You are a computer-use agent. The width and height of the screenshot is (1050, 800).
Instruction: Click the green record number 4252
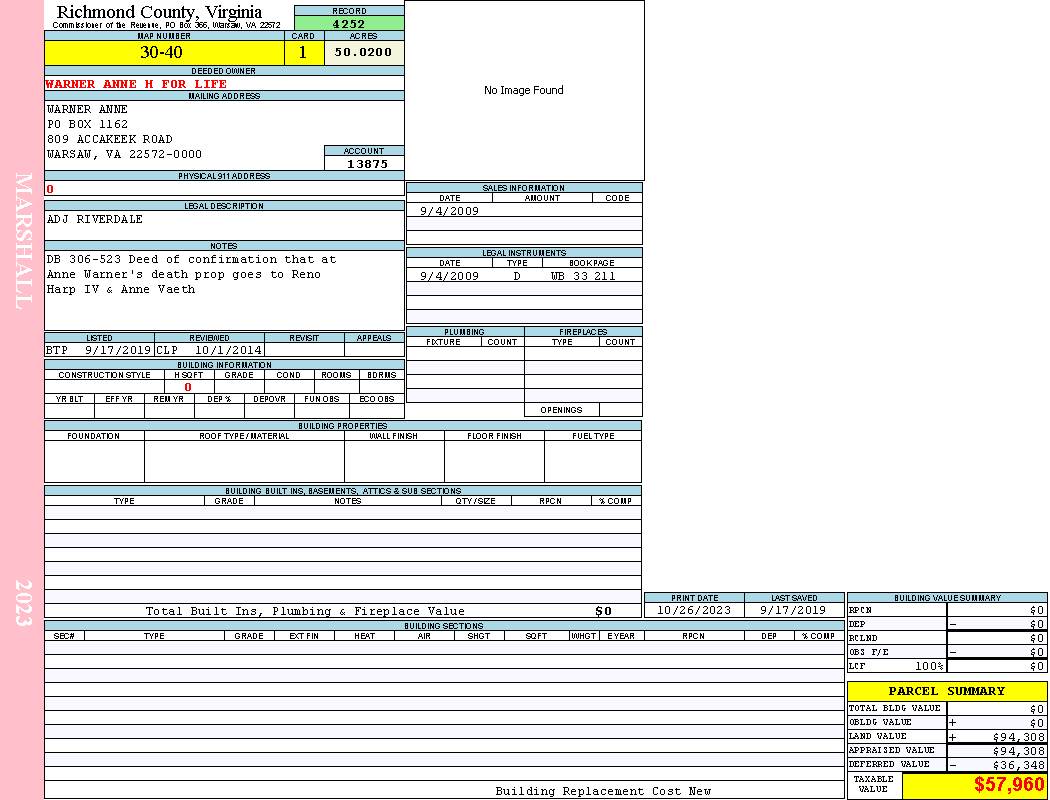pyautogui.click(x=349, y=24)
